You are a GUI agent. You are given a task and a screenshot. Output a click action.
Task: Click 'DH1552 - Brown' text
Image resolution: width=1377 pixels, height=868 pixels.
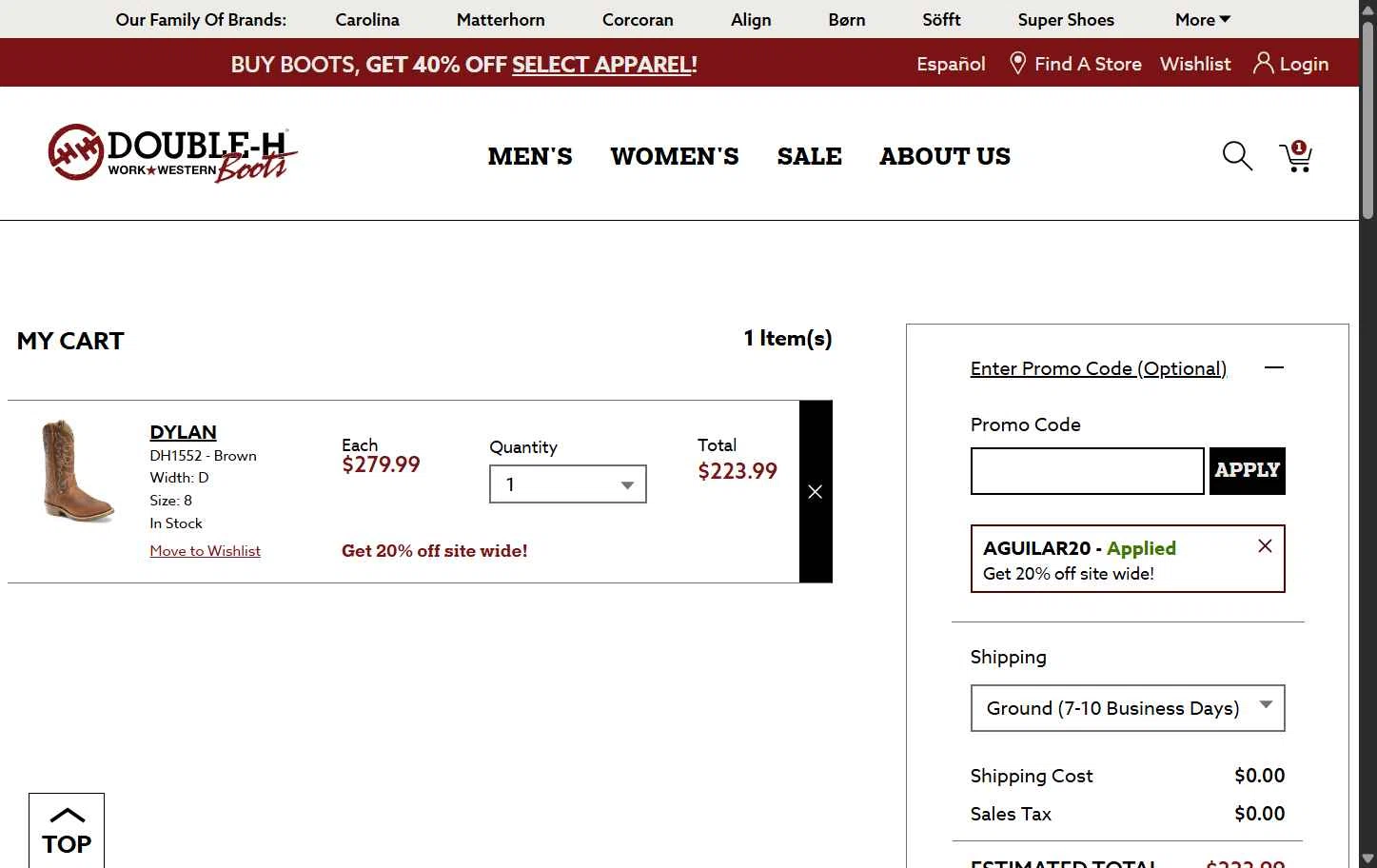203,456
